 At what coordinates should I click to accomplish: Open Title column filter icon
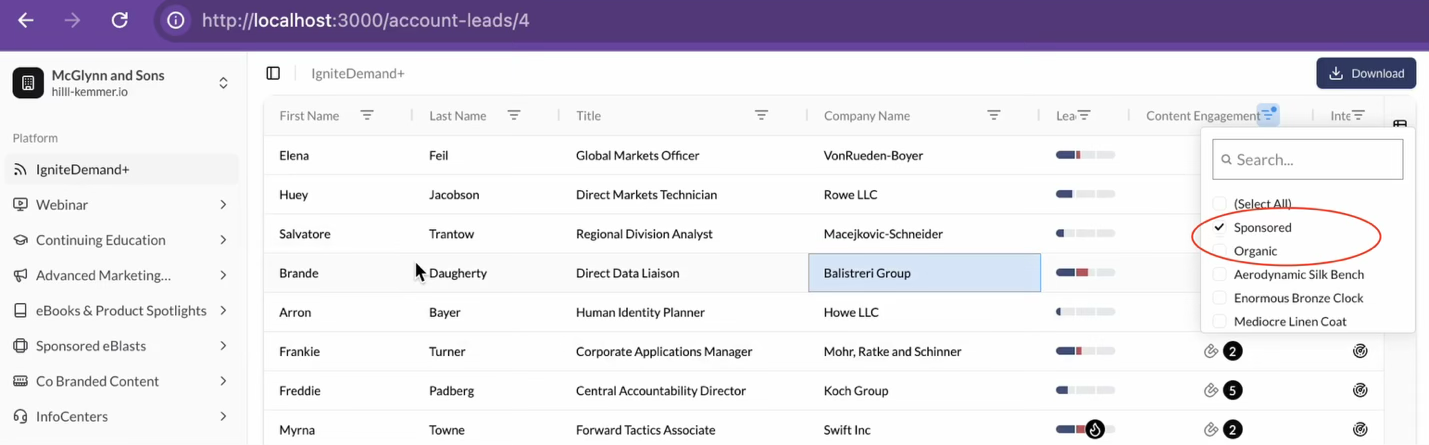pyautogui.click(x=761, y=116)
